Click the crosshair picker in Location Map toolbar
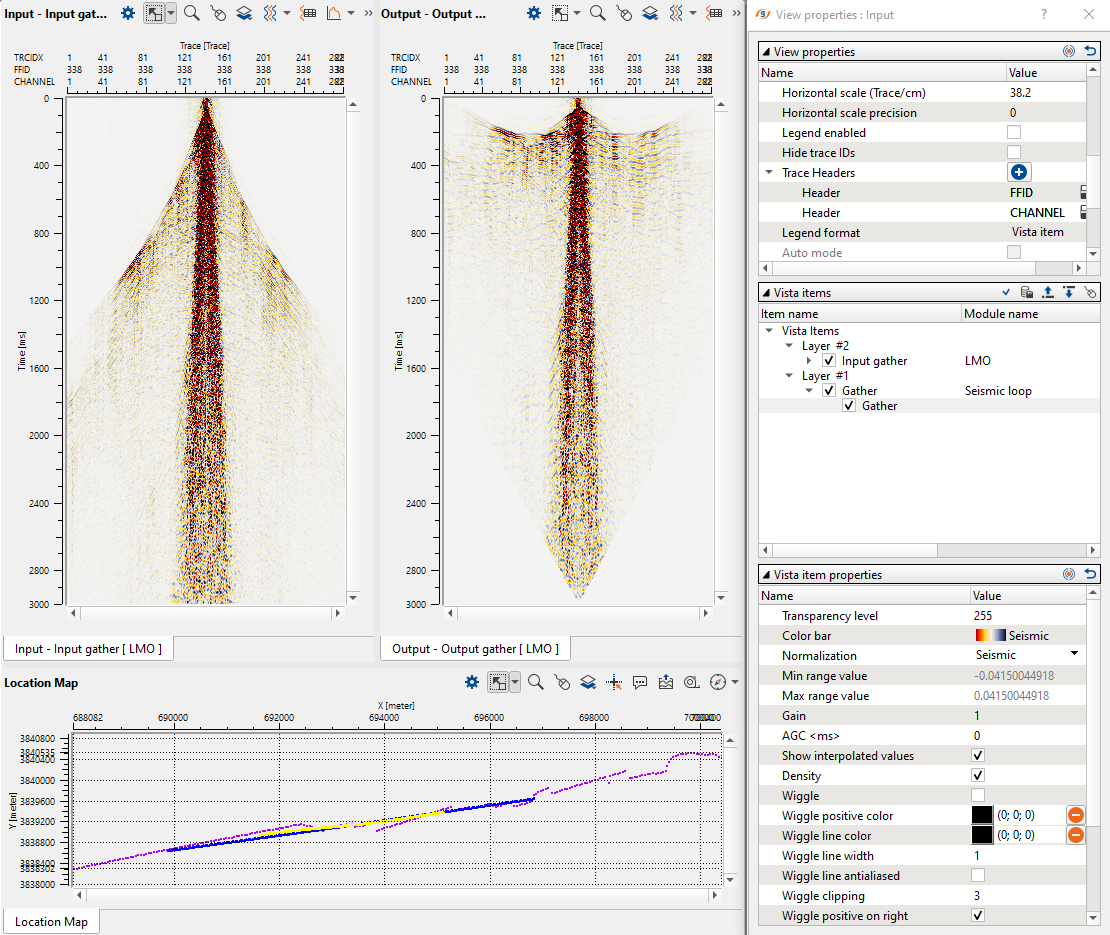 (614, 682)
